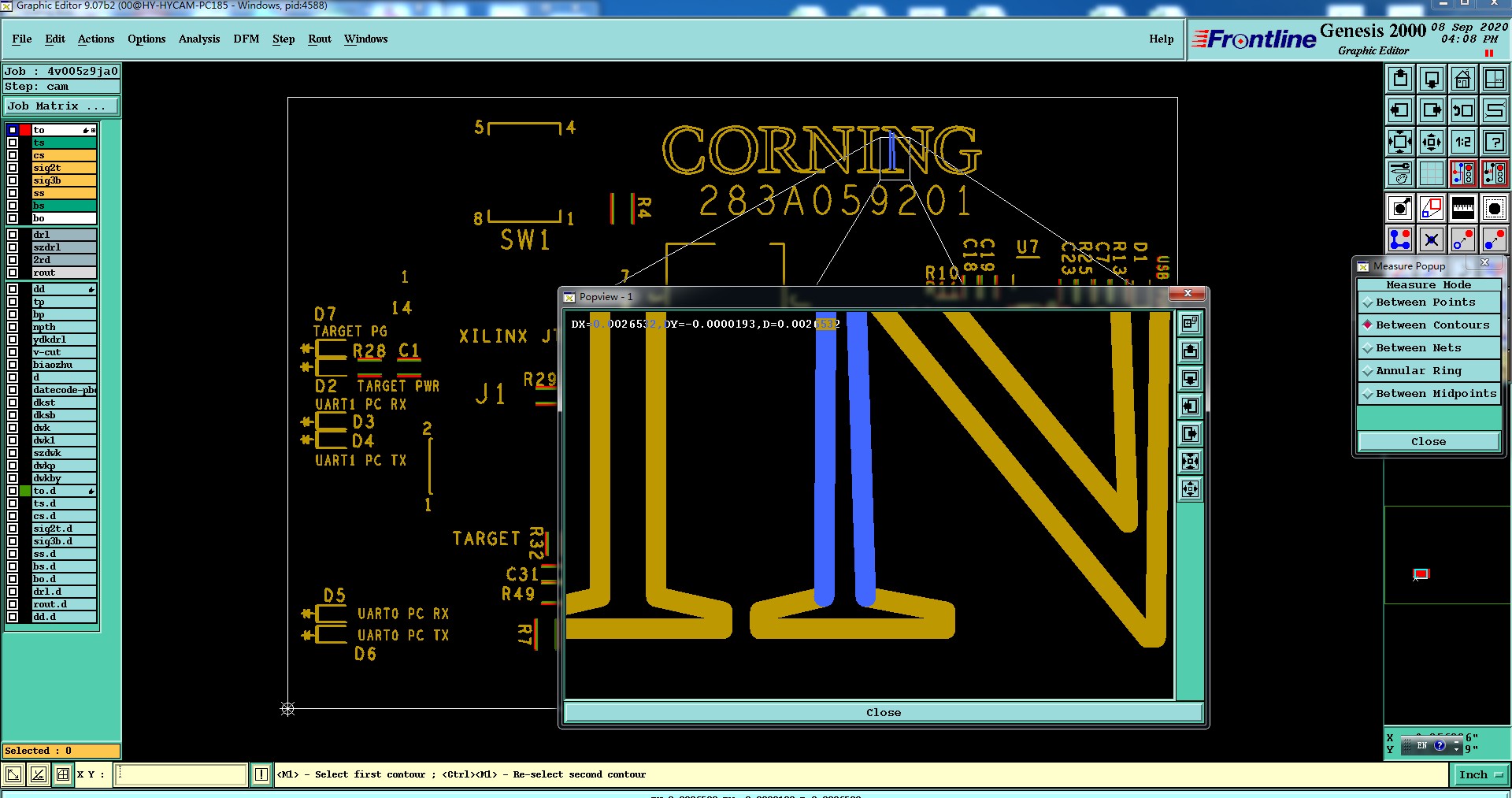Open the Rout menu
Screen dimensions: 1512x798
pos(320,39)
